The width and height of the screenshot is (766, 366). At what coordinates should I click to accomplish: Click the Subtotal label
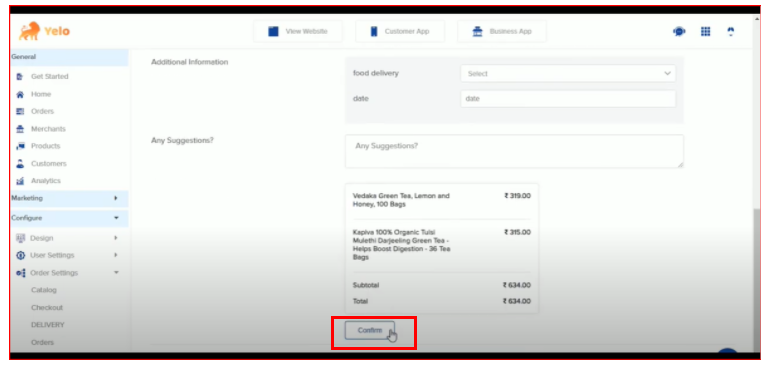[x=366, y=285]
